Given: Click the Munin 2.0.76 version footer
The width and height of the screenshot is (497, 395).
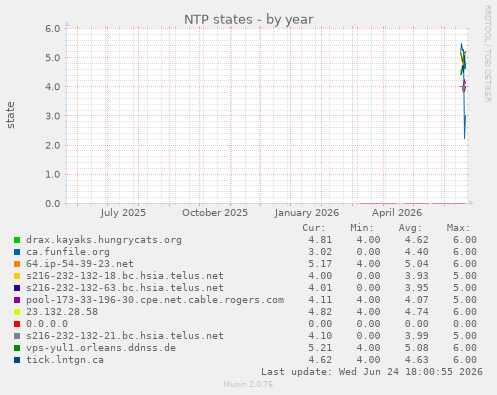Looking at the screenshot, I should coord(248,384).
